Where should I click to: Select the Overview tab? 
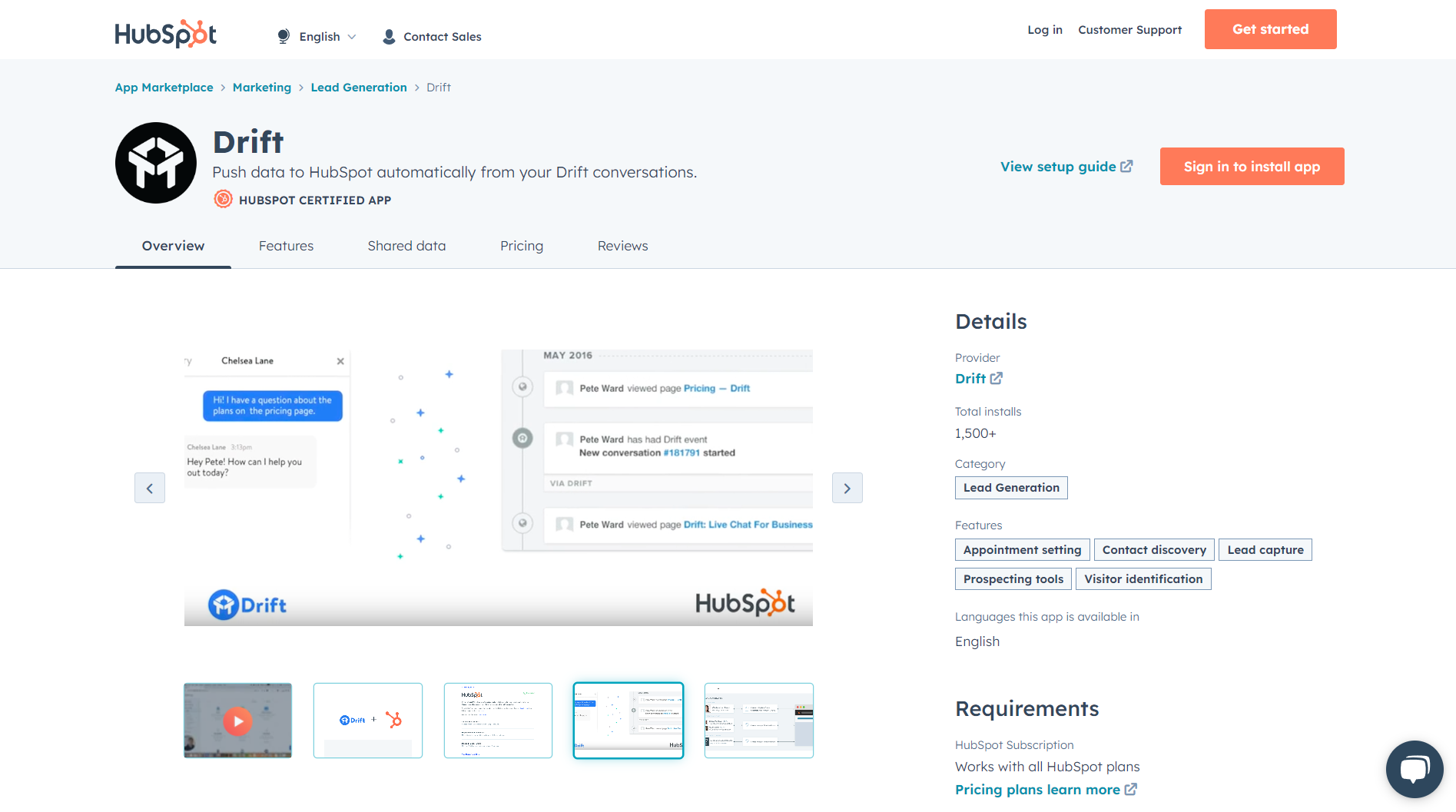pos(173,246)
